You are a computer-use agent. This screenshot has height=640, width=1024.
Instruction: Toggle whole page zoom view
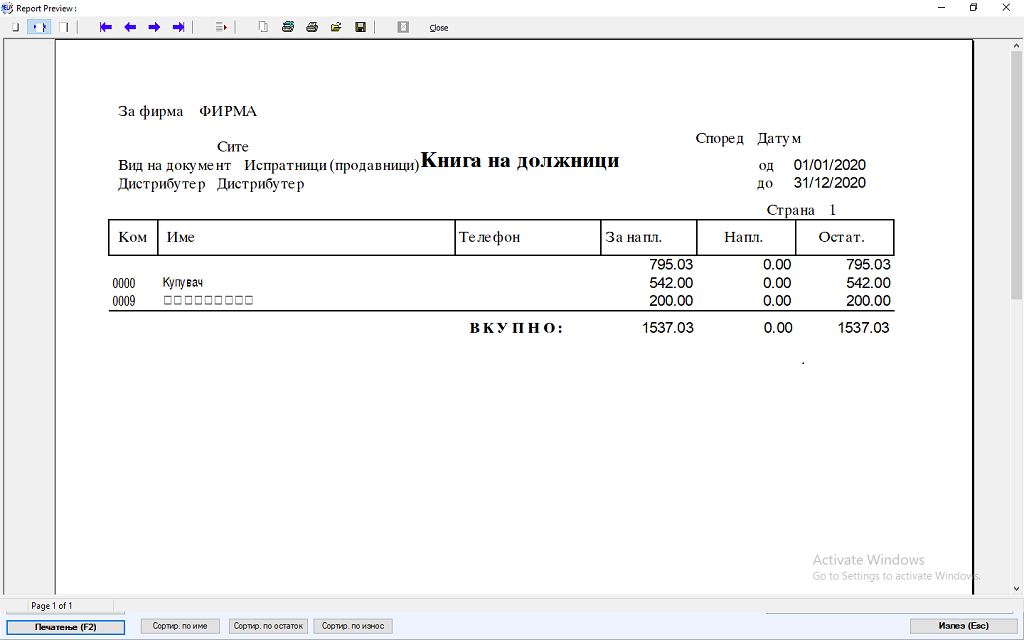coord(15,27)
